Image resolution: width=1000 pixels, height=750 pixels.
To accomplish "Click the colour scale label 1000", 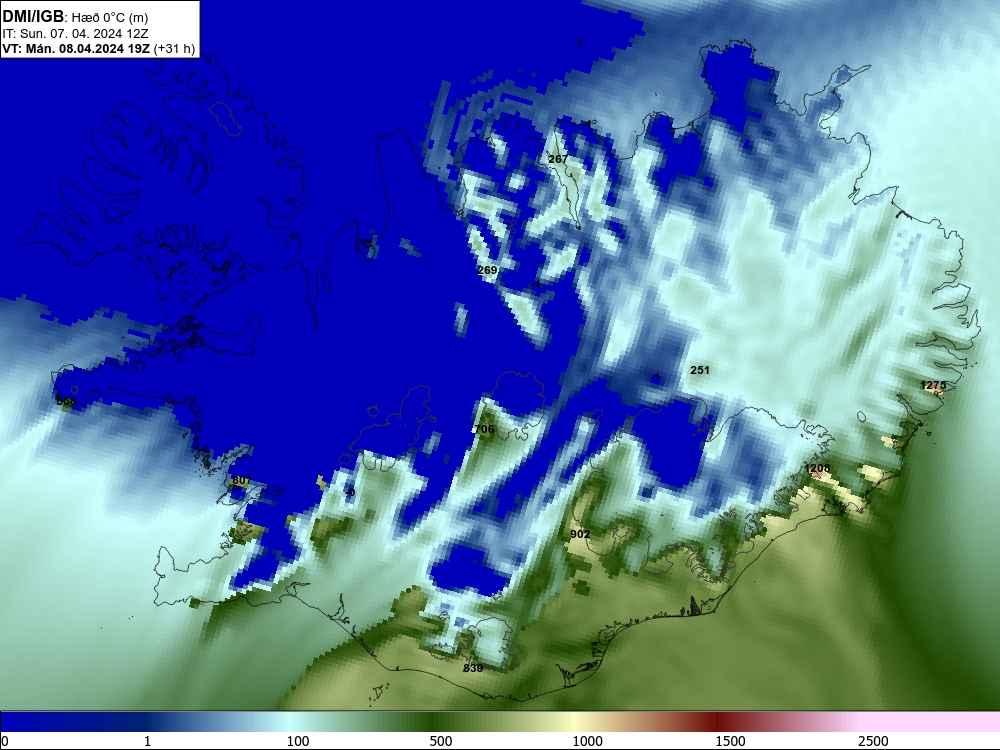I will coord(587,741).
